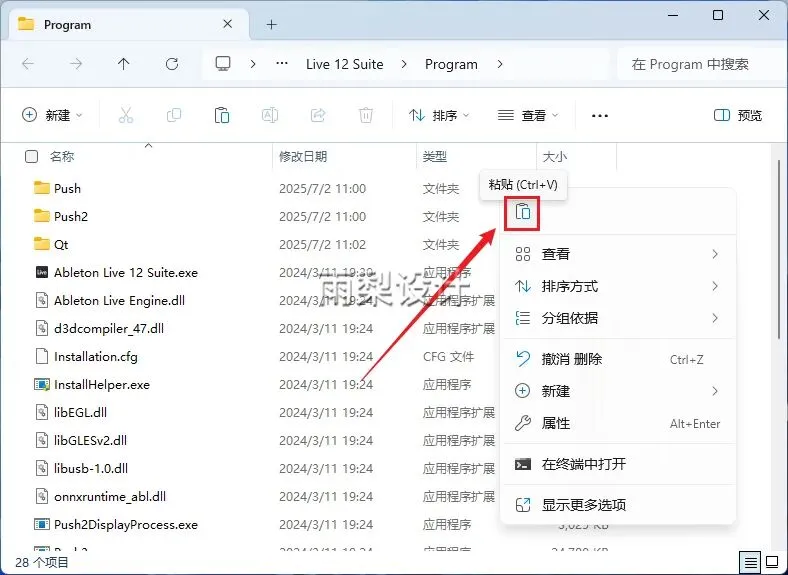Click the Delete trash icon in toolbar
This screenshot has height=575, width=788.
pyautogui.click(x=366, y=115)
